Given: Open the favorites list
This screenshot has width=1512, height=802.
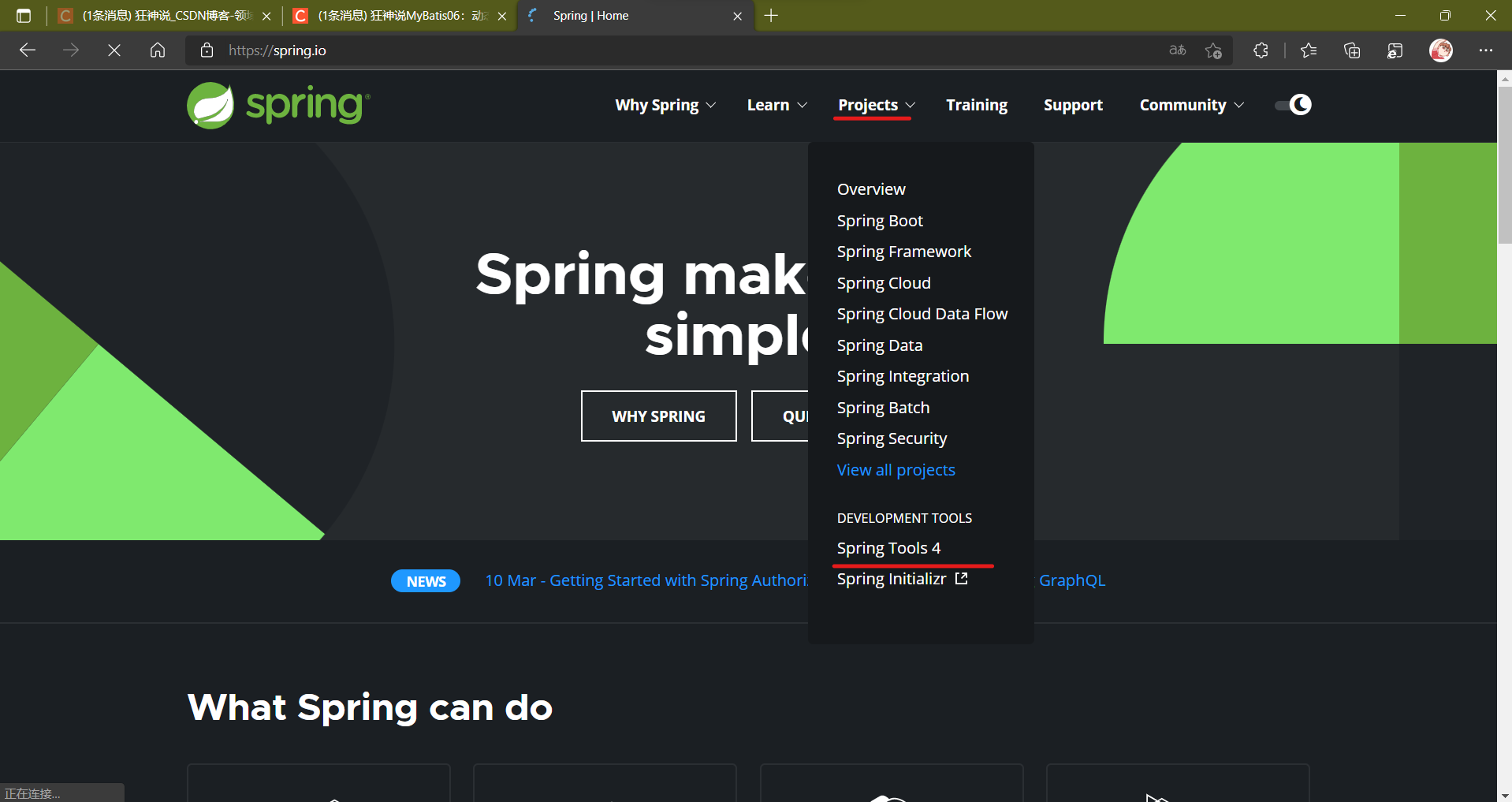Looking at the screenshot, I should [x=1309, y=50].
